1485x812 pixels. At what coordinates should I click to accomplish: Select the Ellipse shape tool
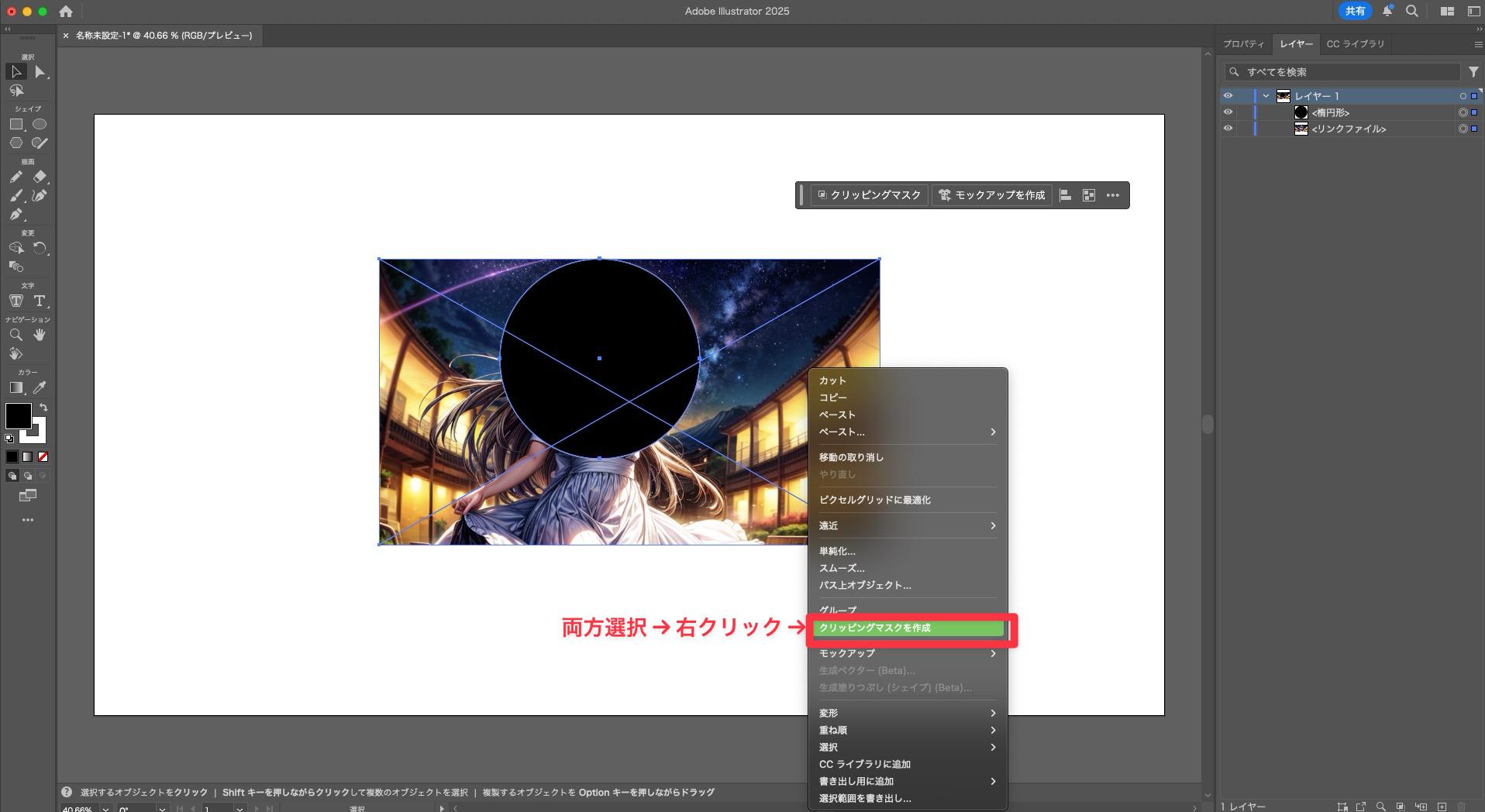(40, 124)
